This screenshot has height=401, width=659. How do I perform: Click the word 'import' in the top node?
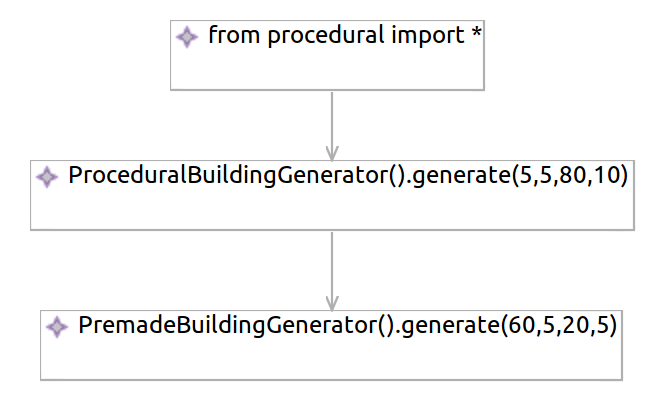tap(424, 38)
